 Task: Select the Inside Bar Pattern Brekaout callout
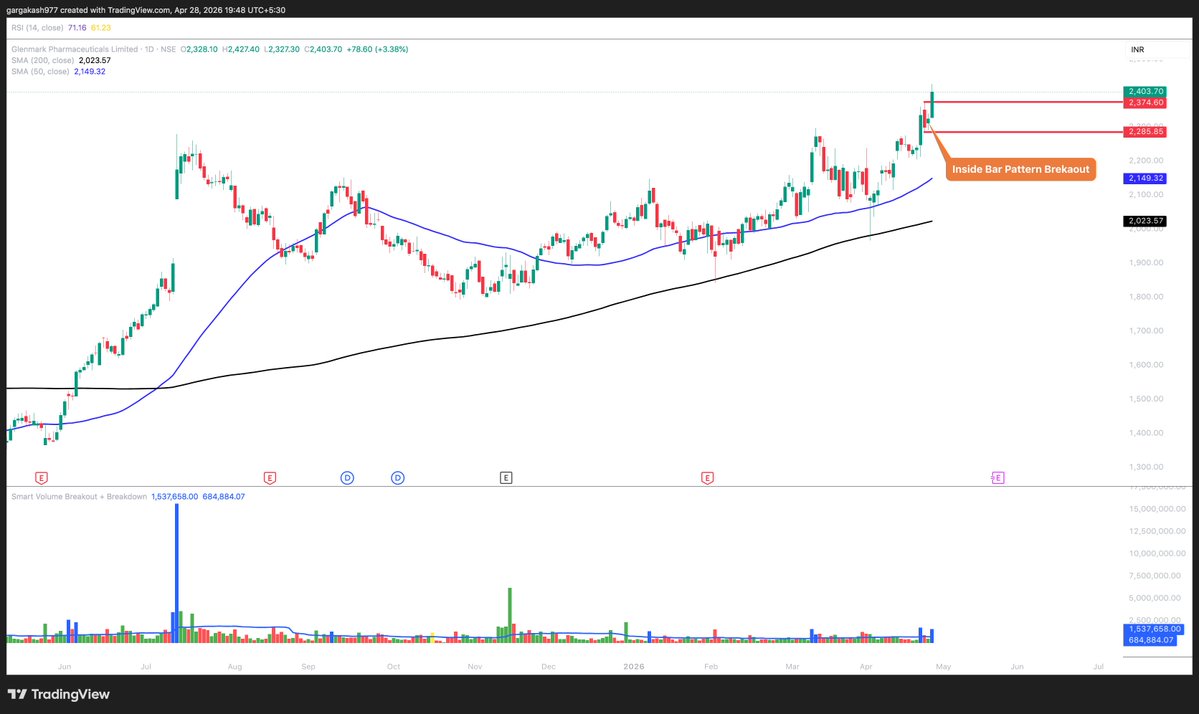click(x=1020, y=169)
